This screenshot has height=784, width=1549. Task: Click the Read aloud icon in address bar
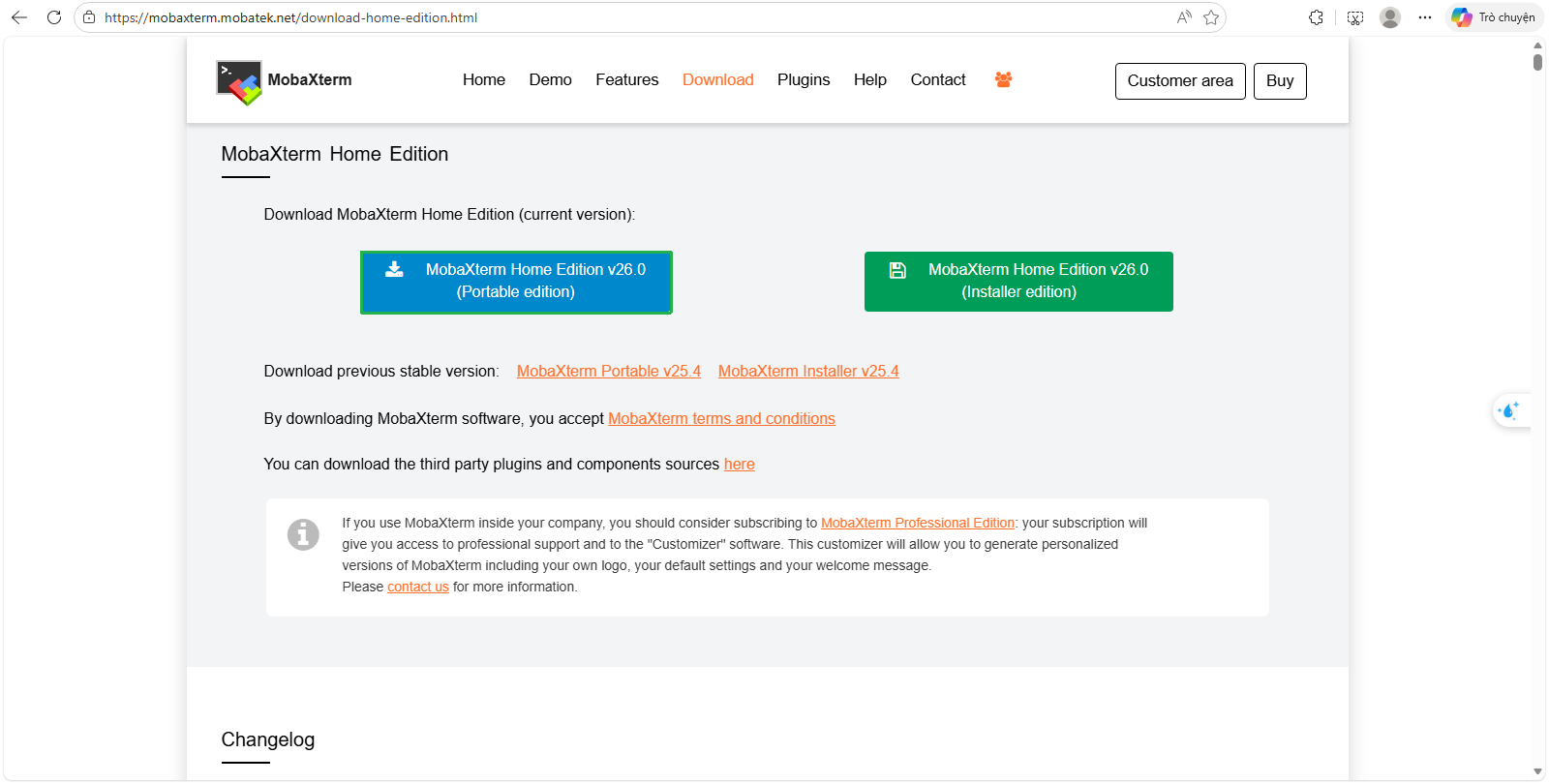click(1184, 17)
